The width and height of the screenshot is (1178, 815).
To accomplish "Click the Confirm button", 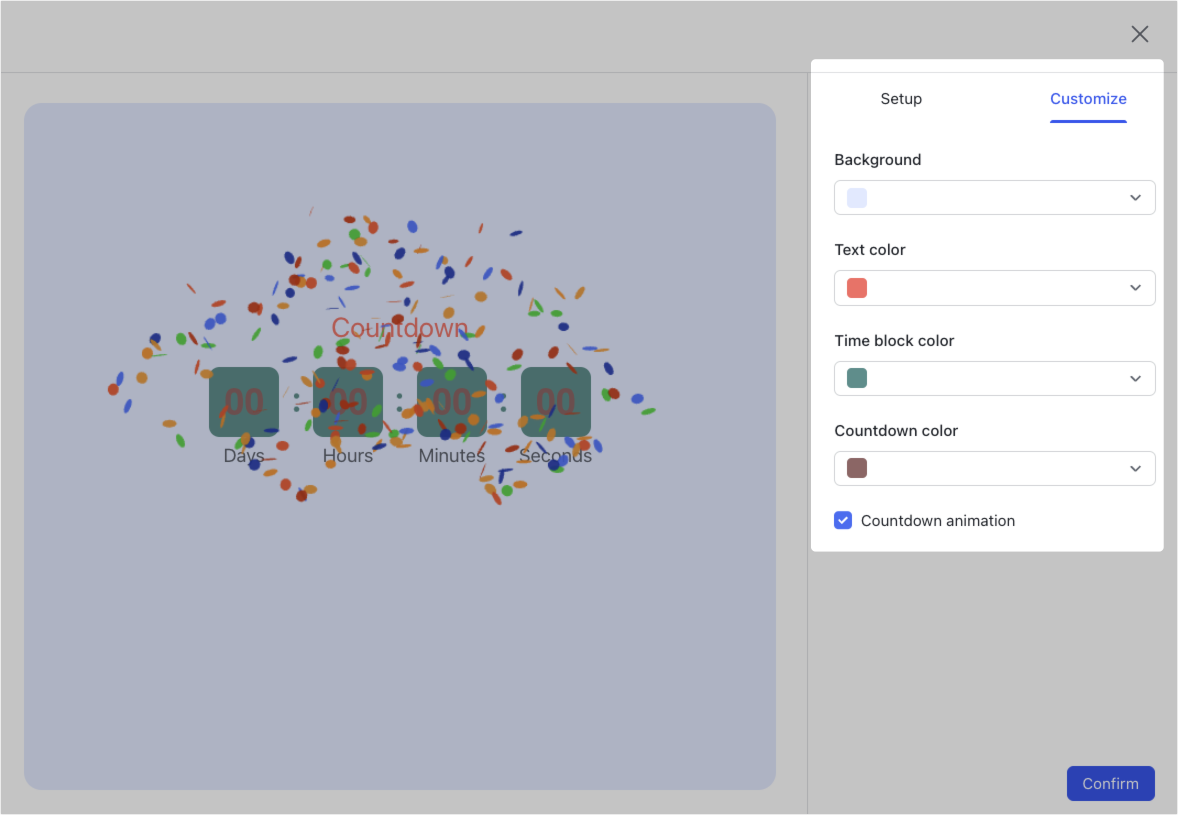I will click(1110, 783).
